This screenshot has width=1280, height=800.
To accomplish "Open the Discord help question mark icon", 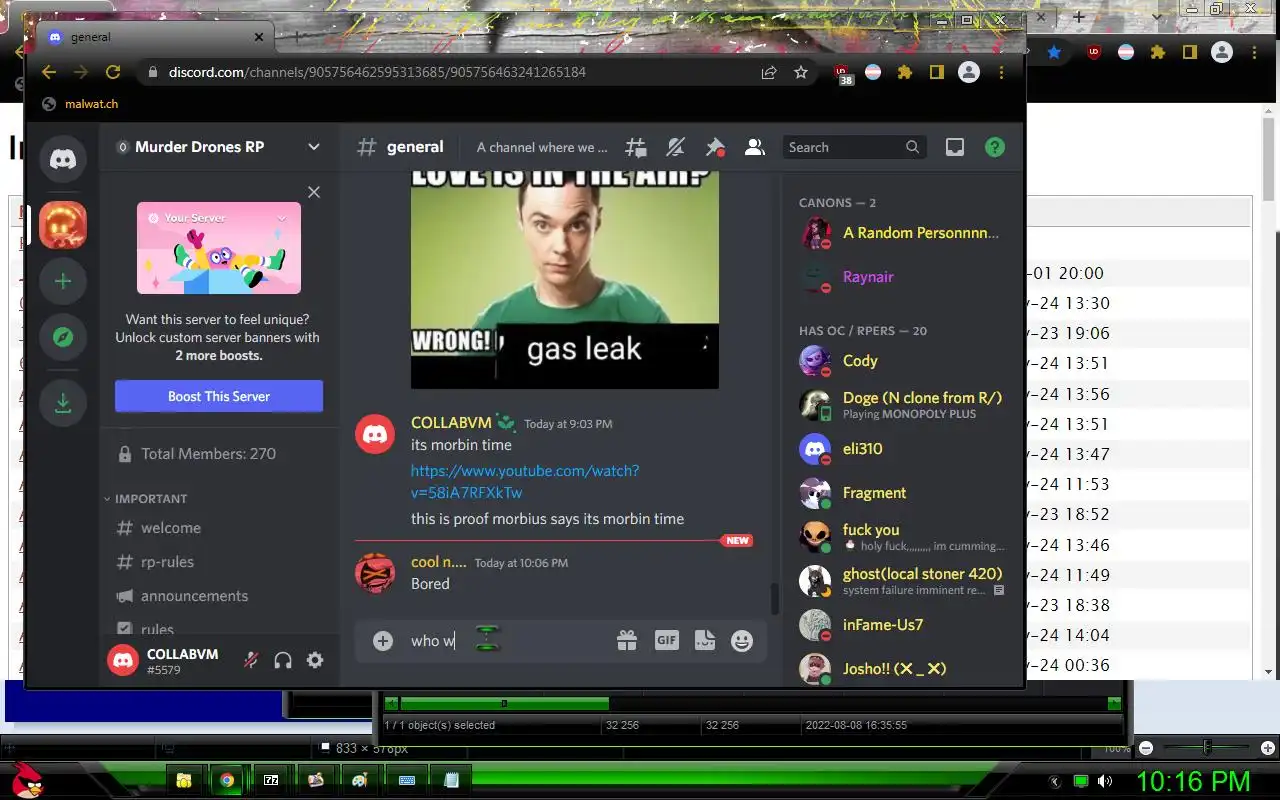I will pyautogui.click(x=994, y=147).
